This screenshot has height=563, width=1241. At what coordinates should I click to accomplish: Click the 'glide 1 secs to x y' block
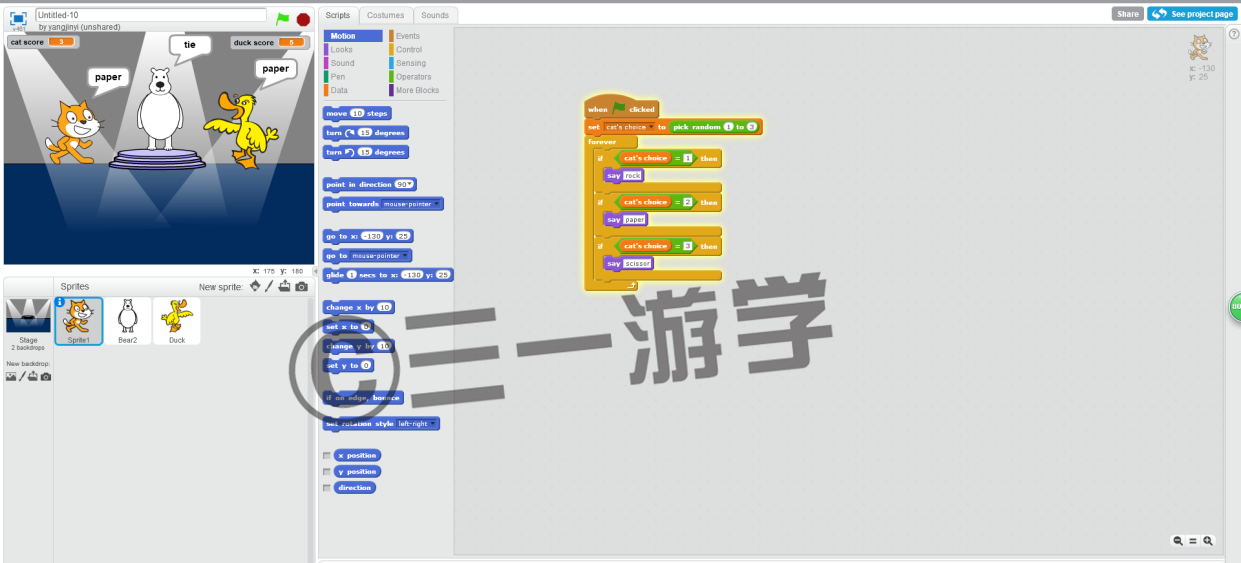click(x=388, y=274)
